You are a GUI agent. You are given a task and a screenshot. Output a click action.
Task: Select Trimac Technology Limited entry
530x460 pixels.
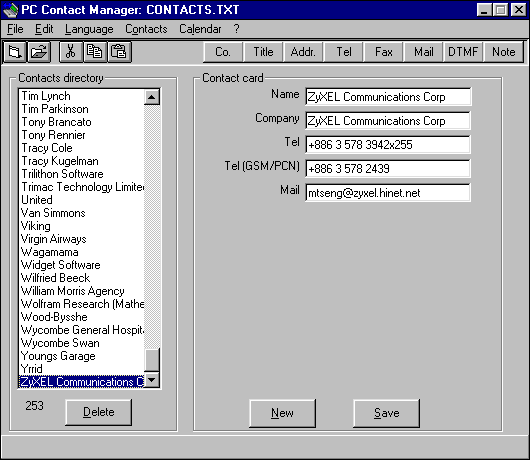pyautogui.click(x=81, y=187)
